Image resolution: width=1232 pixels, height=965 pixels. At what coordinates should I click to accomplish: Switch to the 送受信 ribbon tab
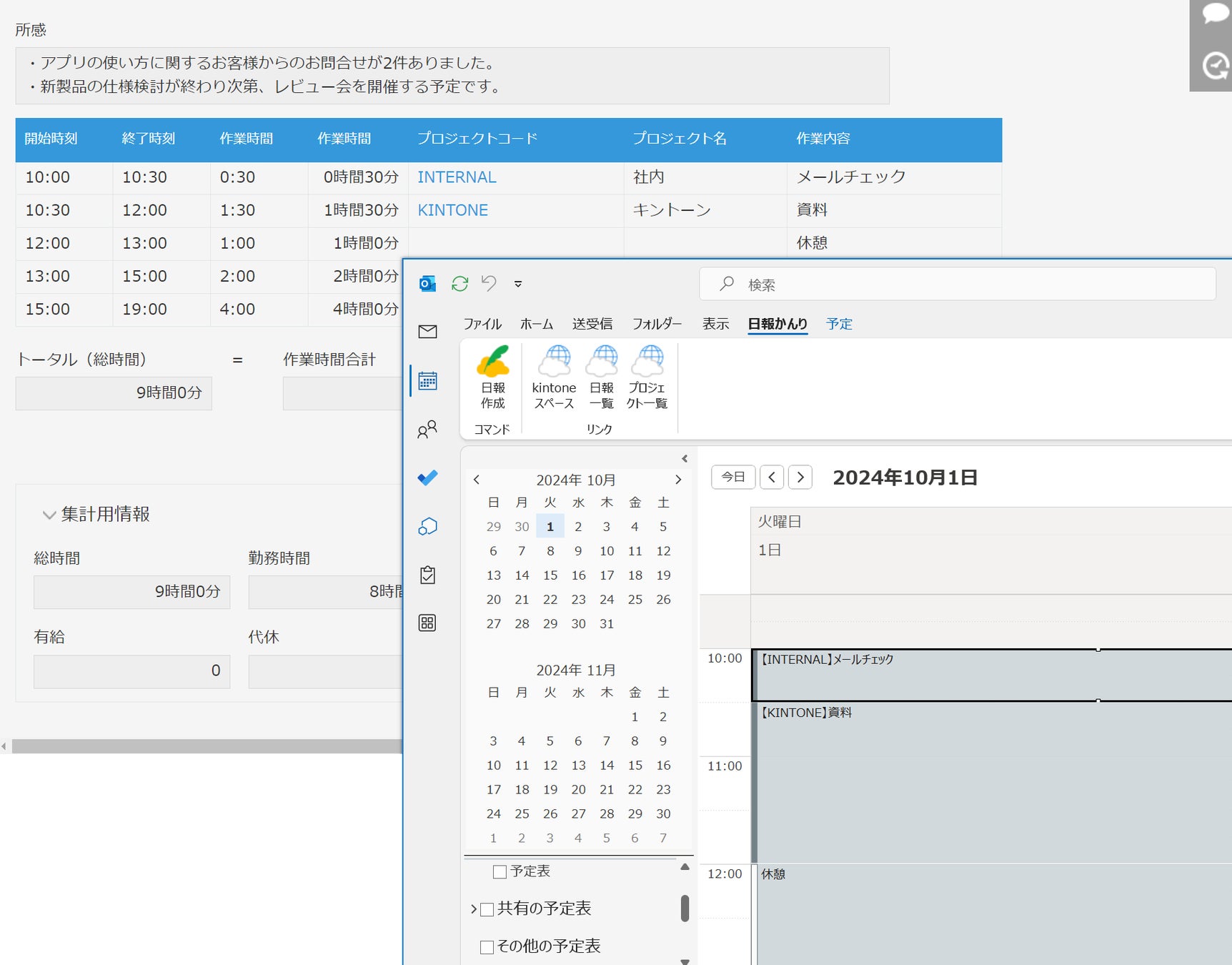pyautogui.click(x=592, y=324)
